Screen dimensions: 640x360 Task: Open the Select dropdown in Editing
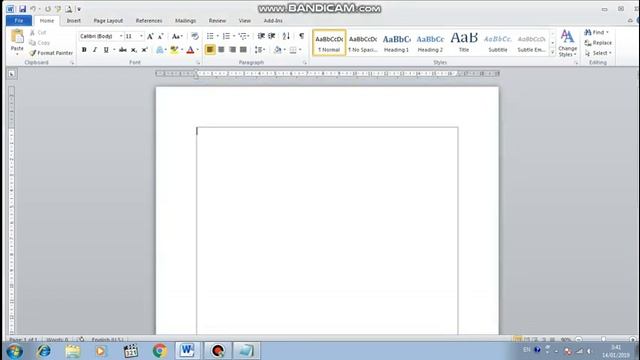(x=598, y=53)
